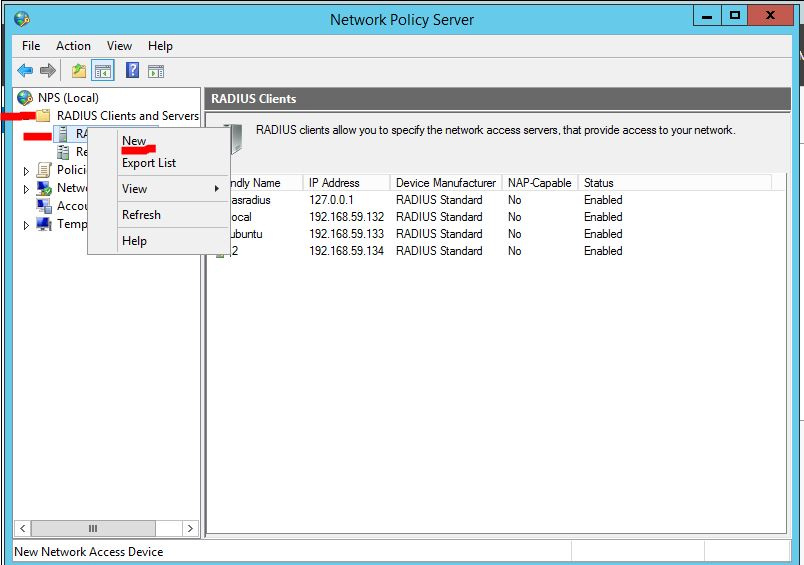Click the tree pane scroll right arrow
Screen dimensions: 804x565
click(190, 528)
